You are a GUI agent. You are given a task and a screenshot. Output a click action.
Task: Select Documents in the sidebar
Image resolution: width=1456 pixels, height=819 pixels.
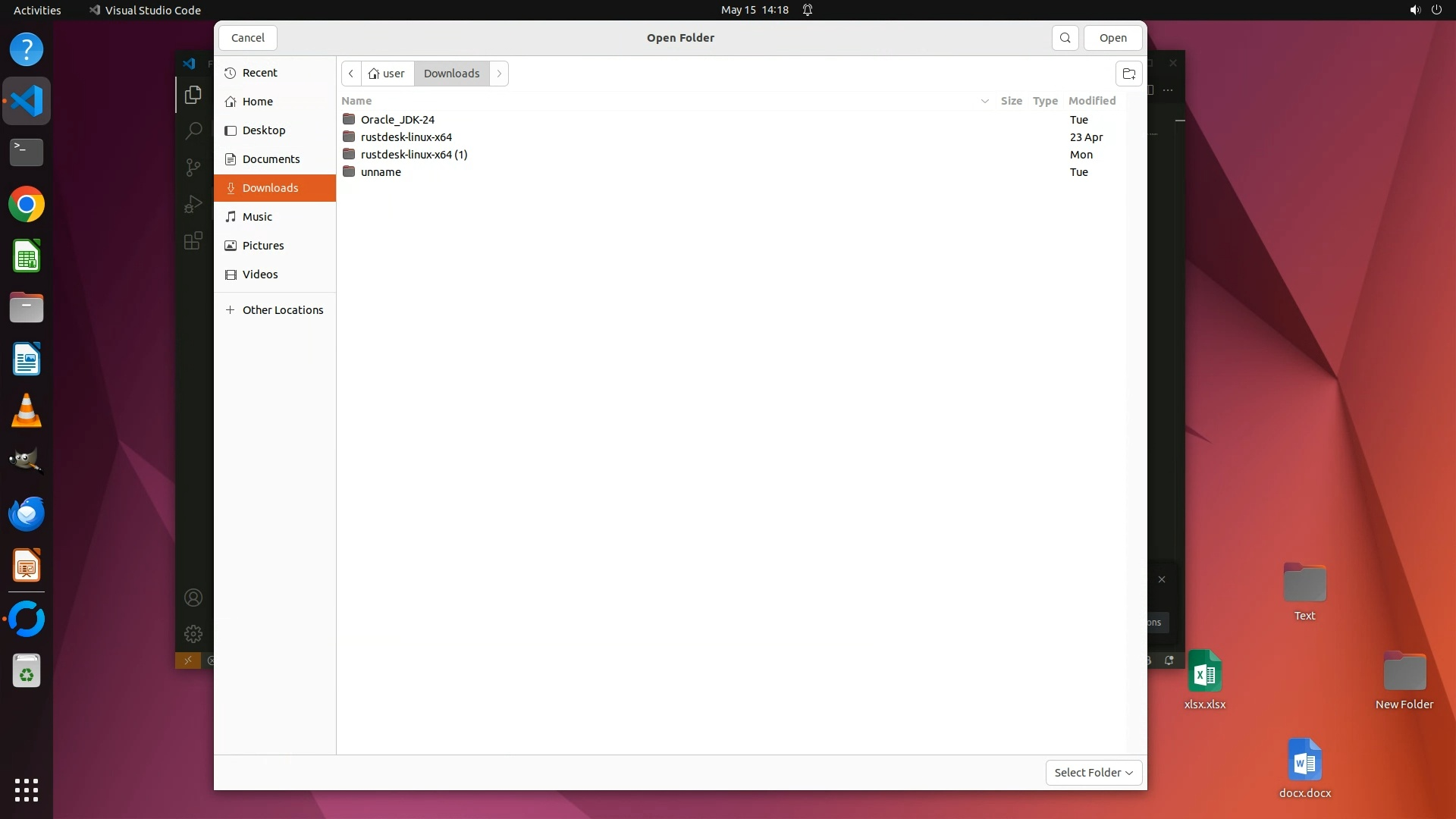click(271, 159)
